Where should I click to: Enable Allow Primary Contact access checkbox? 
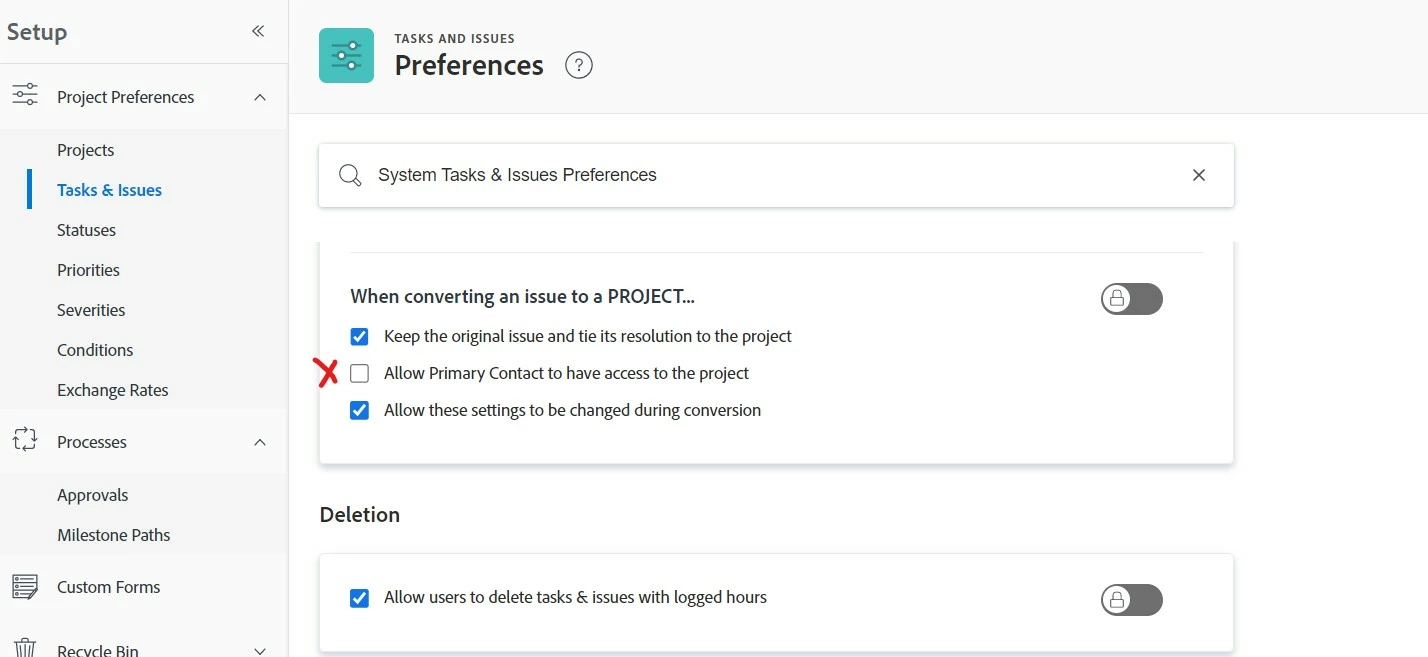[360, 374]
